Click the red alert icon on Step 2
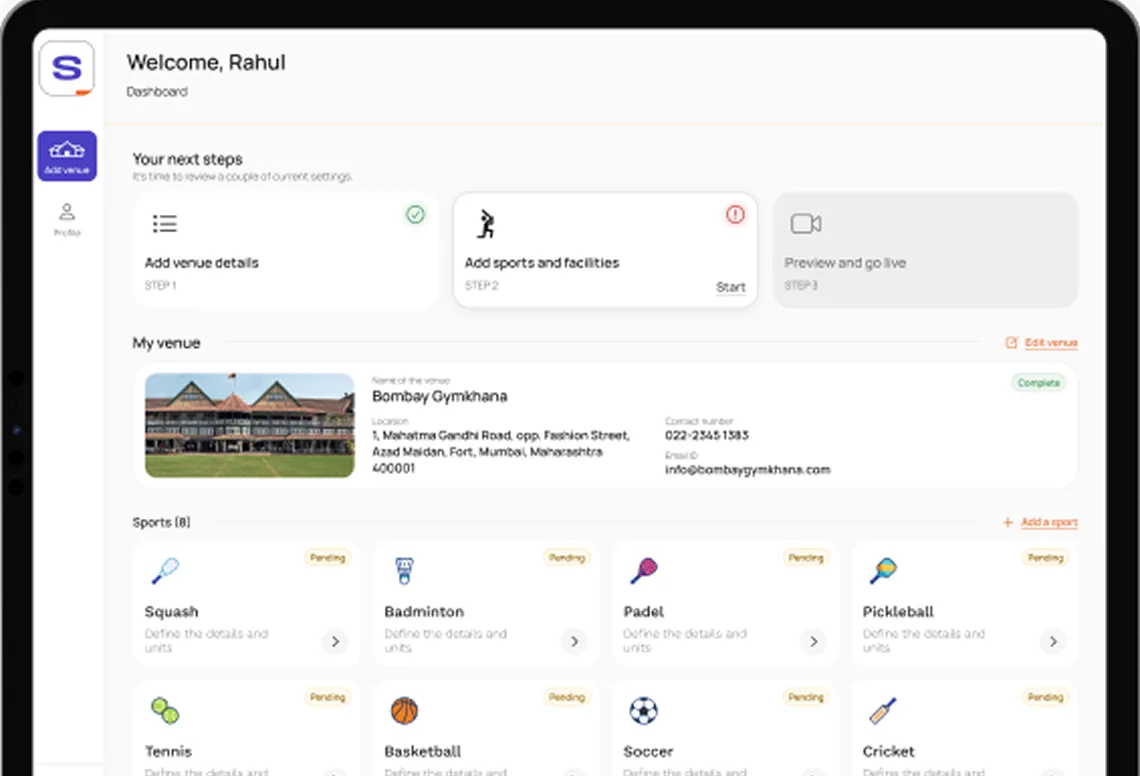Image resolution: width=1140 pixels, height=776 pixels. click(x=735, y=214)
